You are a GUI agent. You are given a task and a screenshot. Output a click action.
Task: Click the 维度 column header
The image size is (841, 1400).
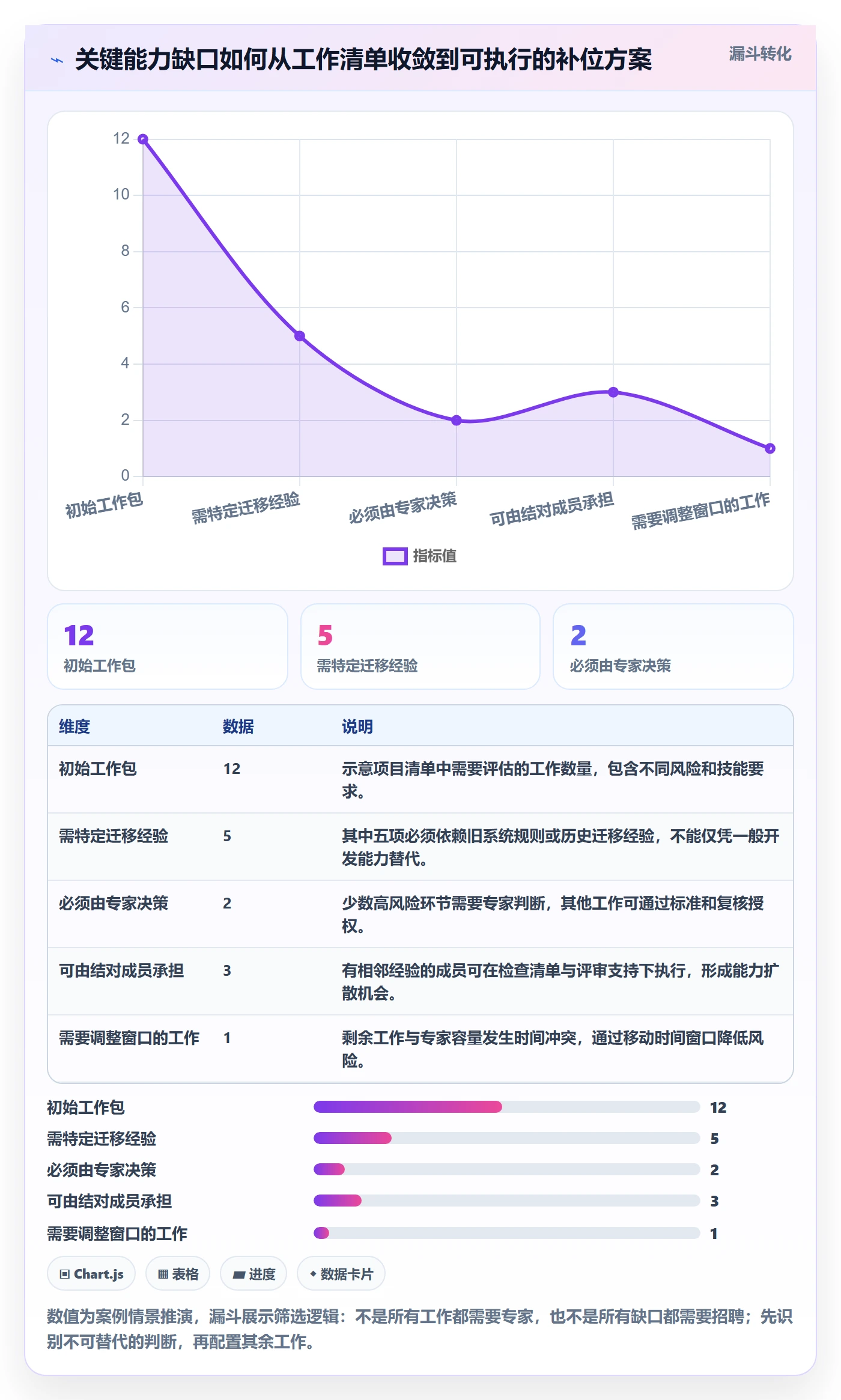coord(74,726)
